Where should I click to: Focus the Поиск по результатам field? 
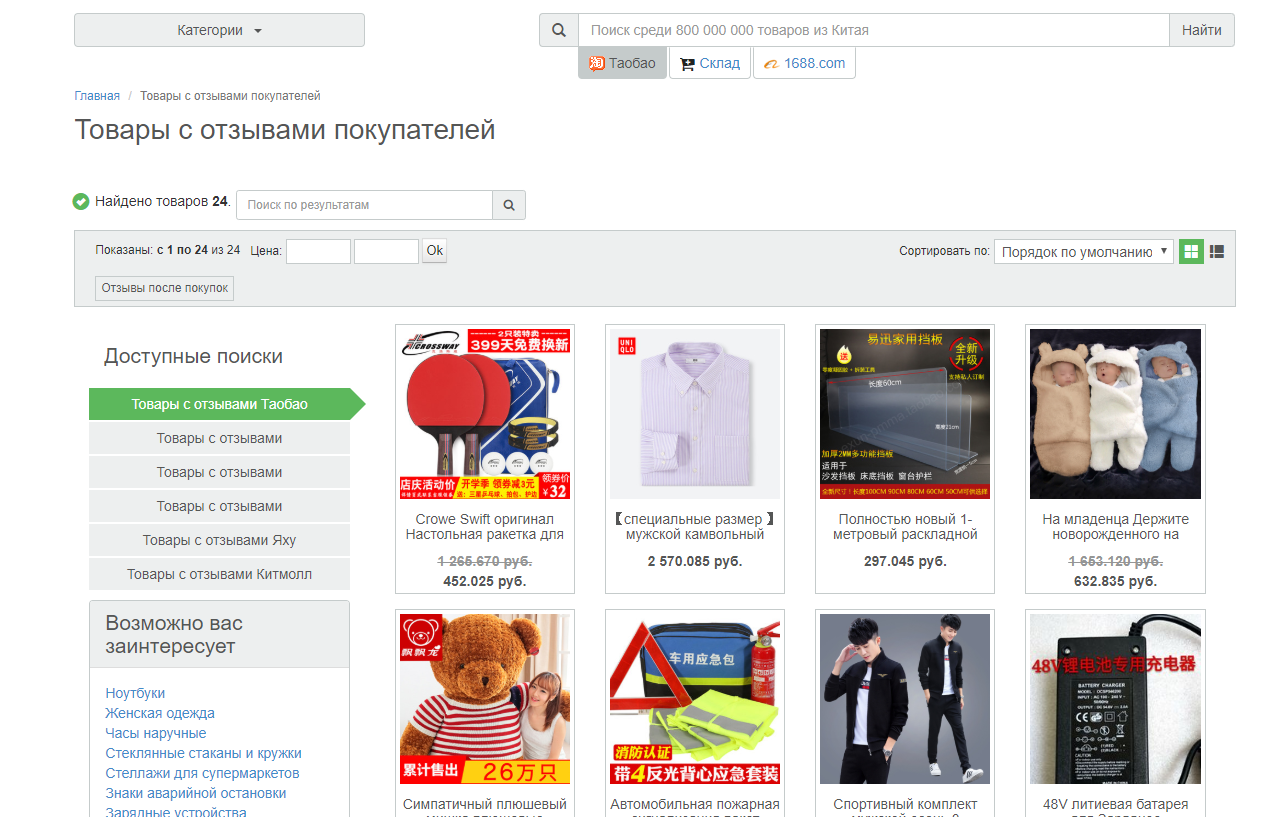click(364, 205)
